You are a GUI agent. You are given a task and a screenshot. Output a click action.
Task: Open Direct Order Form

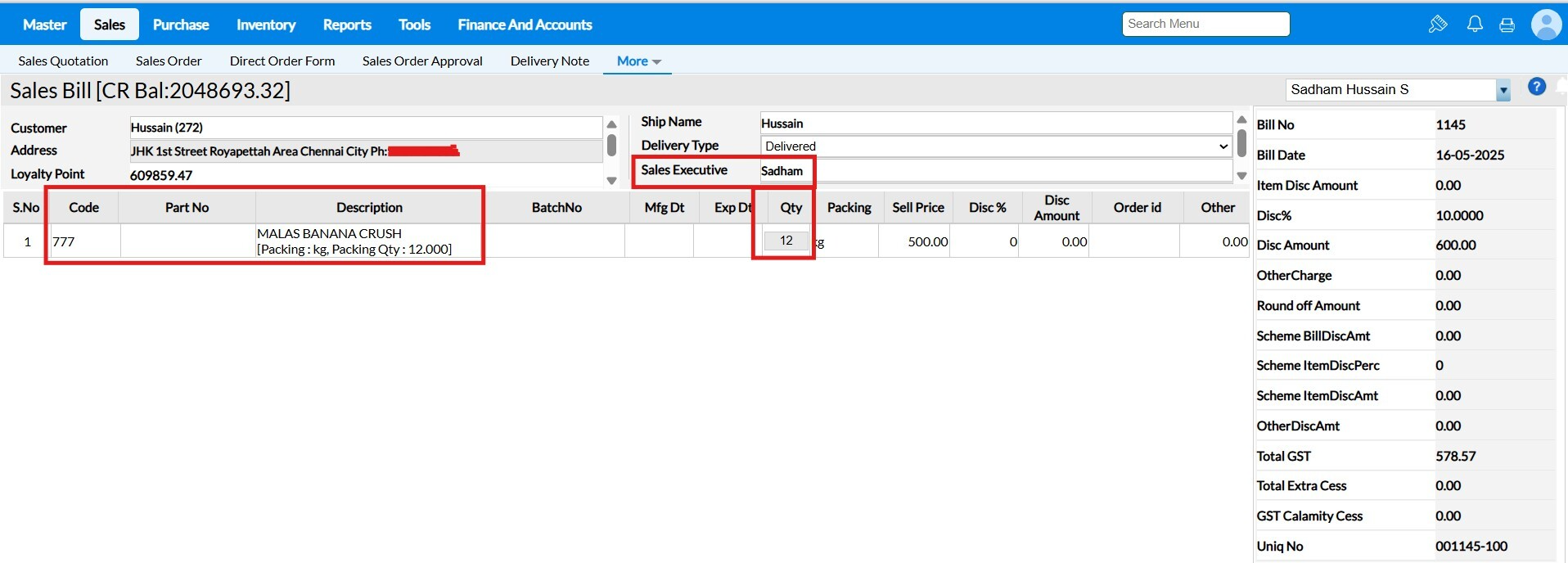pos(282,61)
